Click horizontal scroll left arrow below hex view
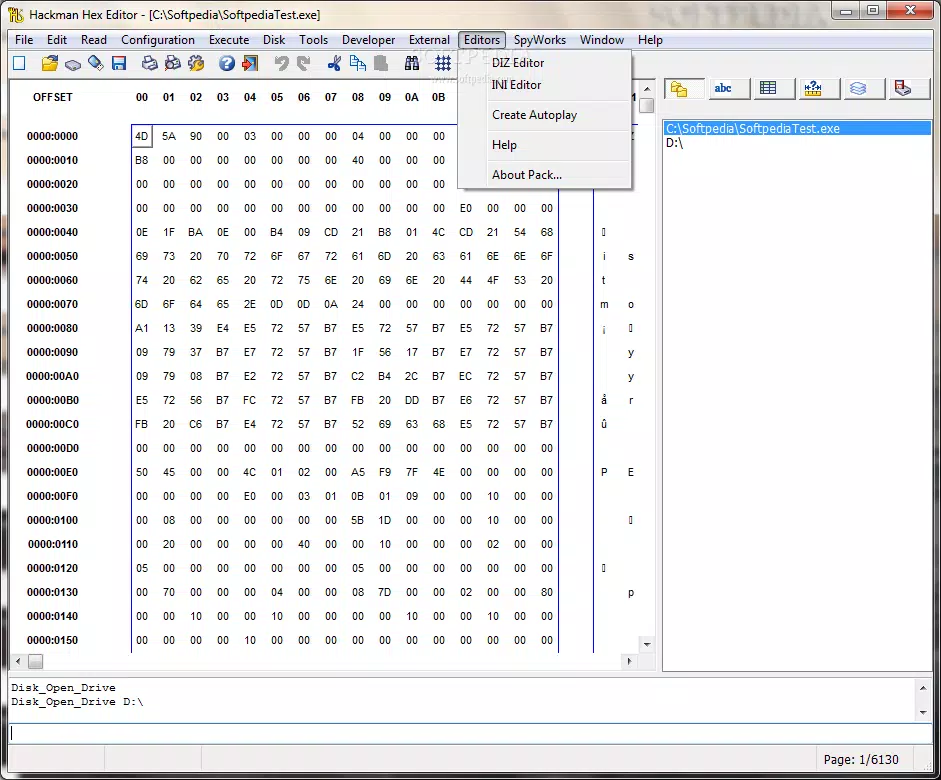This screenshot has width=941, height=780. pos(18,661)
